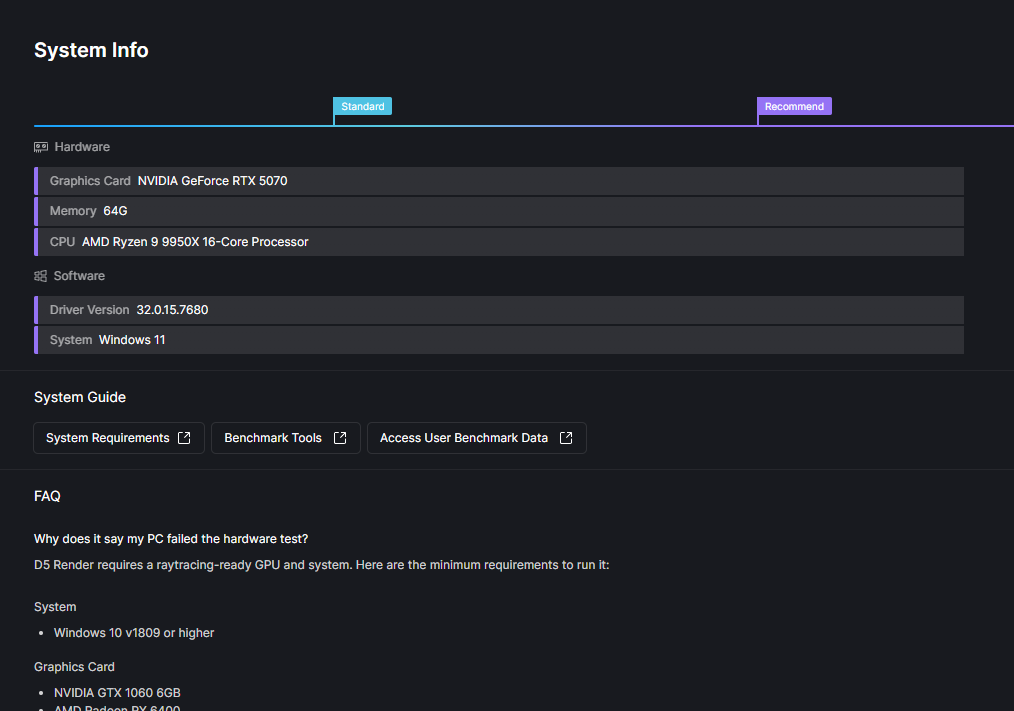1014x711 pixels.
Task: Click 'NVIDIA GTX 1060 6GB' bullet
Action: click(117, 692)
